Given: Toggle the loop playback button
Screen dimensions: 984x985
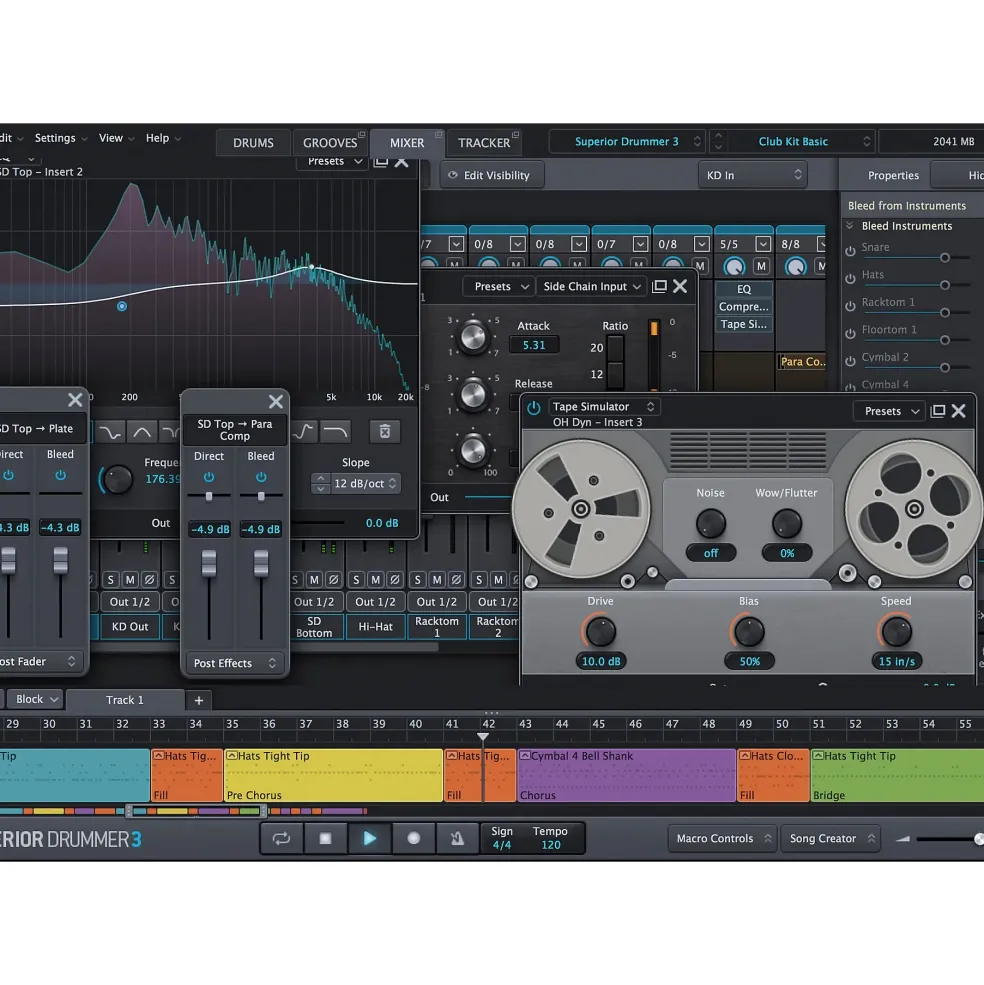Looking at the screenshot, I should pyautogui.click(x=282, y=838).
